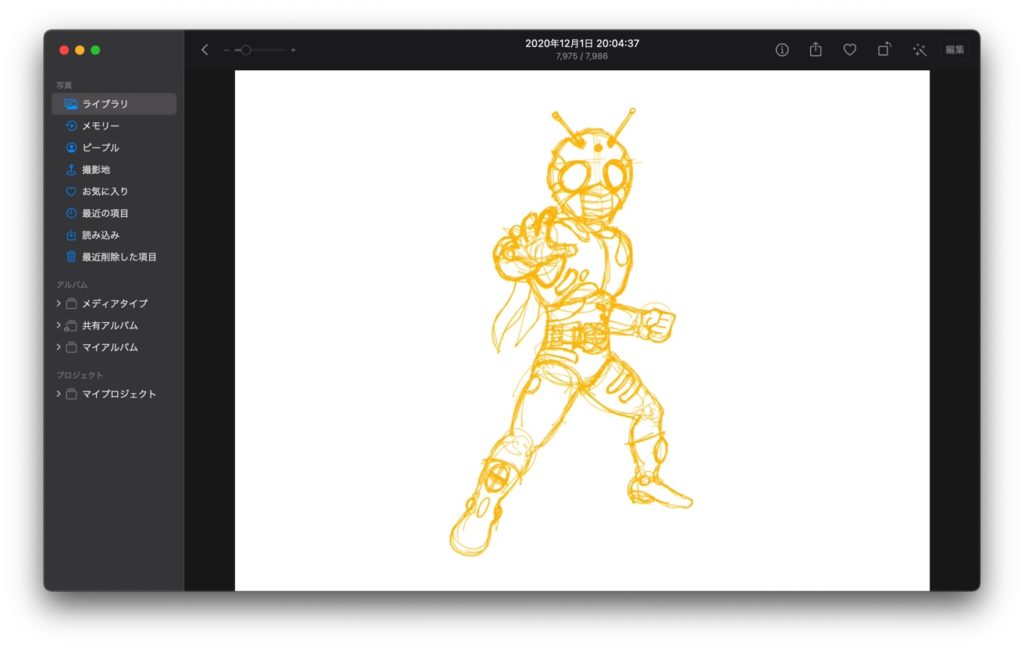Click the zoom out minus icon
Screen dimensions: 1024x649
[226, 50]
